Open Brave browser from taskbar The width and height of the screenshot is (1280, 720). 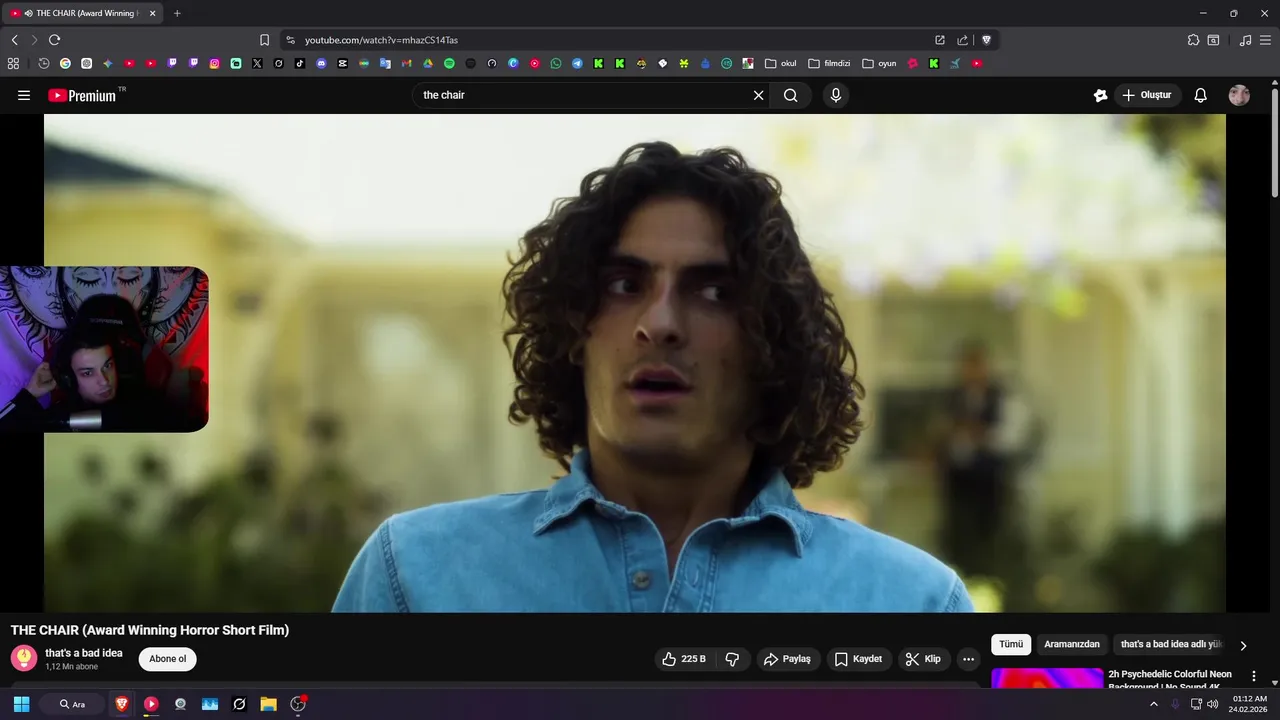coord(122,704)
